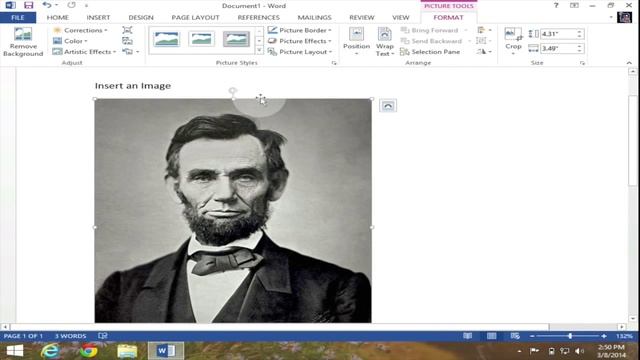Open Picture Border dropdown
This screenshot has height=360, width=640.
click(300, 30)
